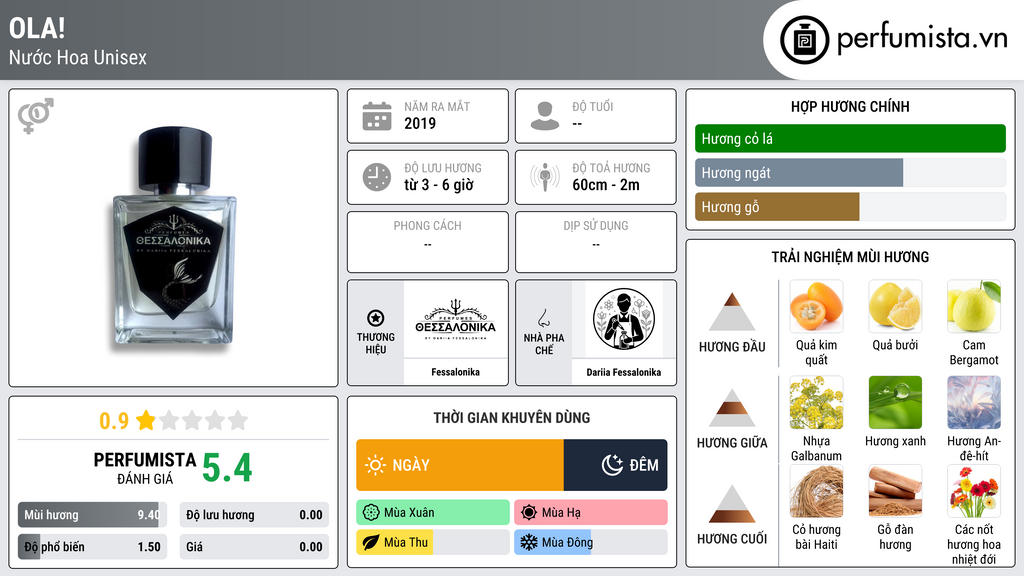Click the nose icon above Nhà pha chế
This screenshot has height=576, width=1024.
tap(543, 318)
